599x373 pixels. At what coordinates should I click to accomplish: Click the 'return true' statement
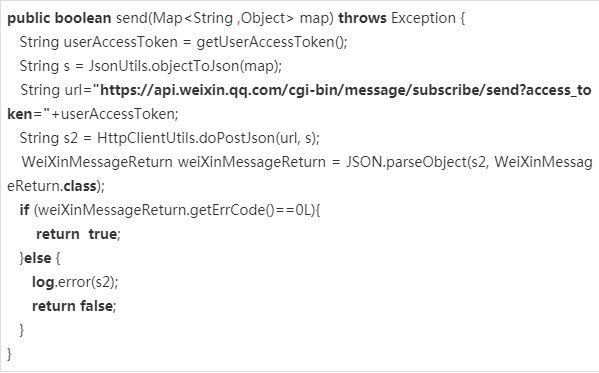tap(78, 234)
